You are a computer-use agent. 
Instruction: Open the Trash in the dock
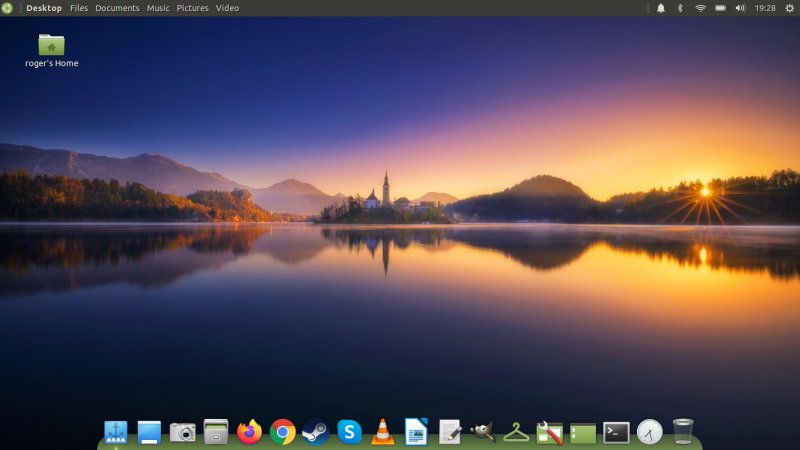(x=683, y=432)
